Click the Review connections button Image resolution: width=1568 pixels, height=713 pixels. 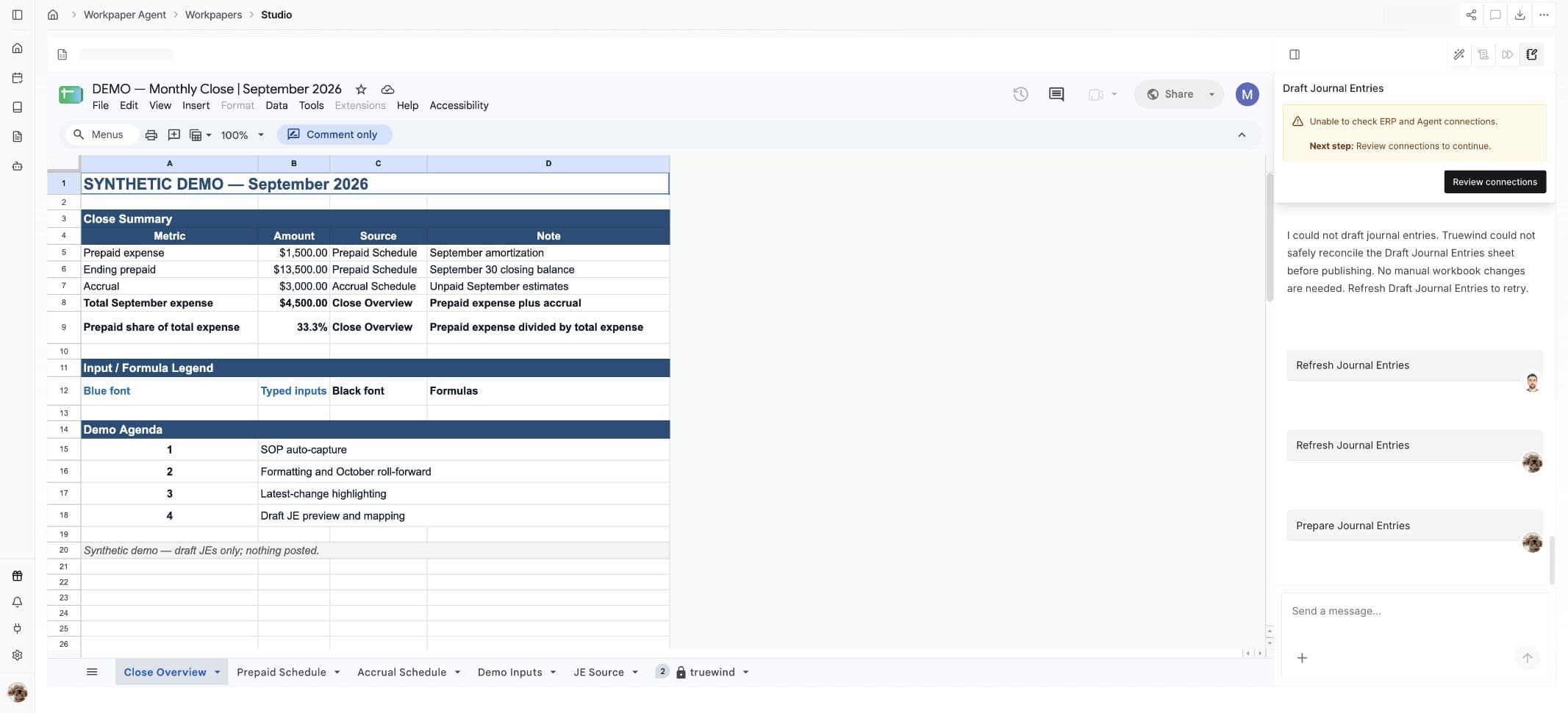[x=1494, y=182]
